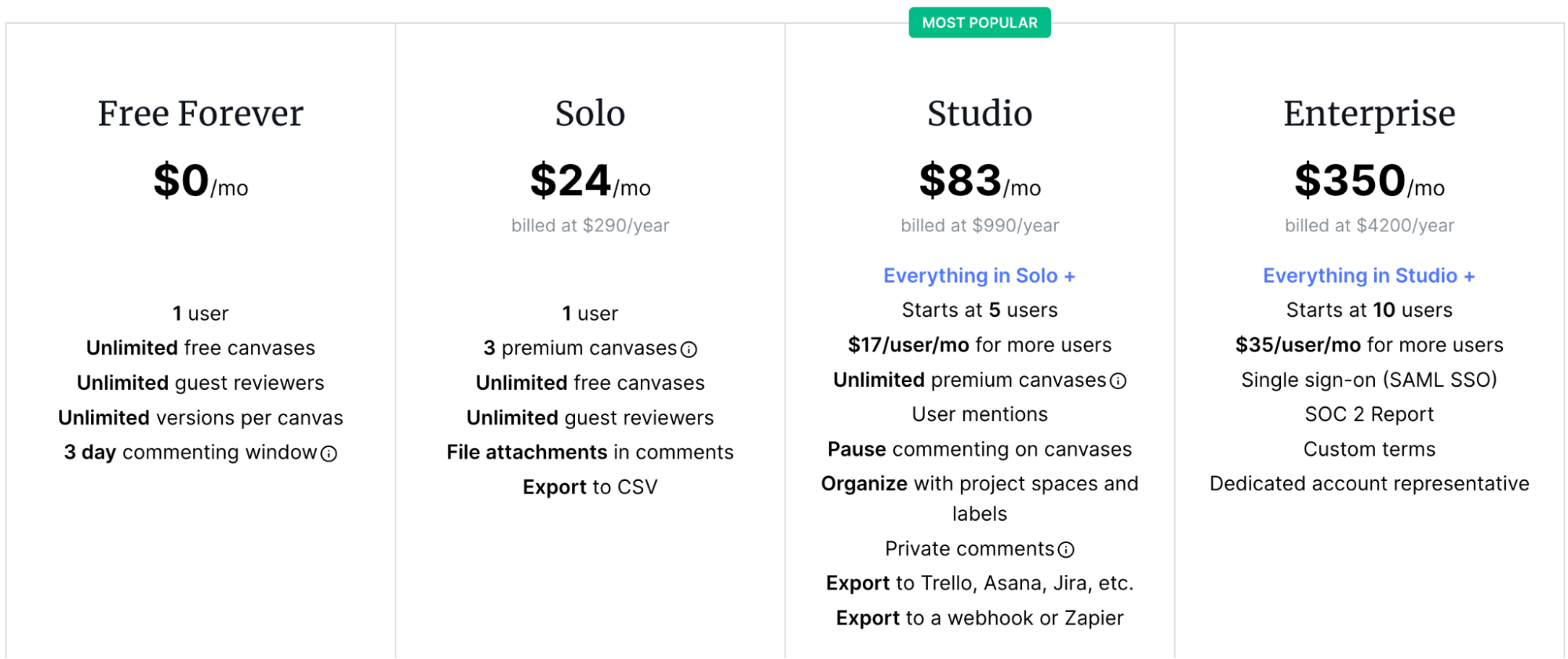Select the Studio plan heading

pos(980,114)
